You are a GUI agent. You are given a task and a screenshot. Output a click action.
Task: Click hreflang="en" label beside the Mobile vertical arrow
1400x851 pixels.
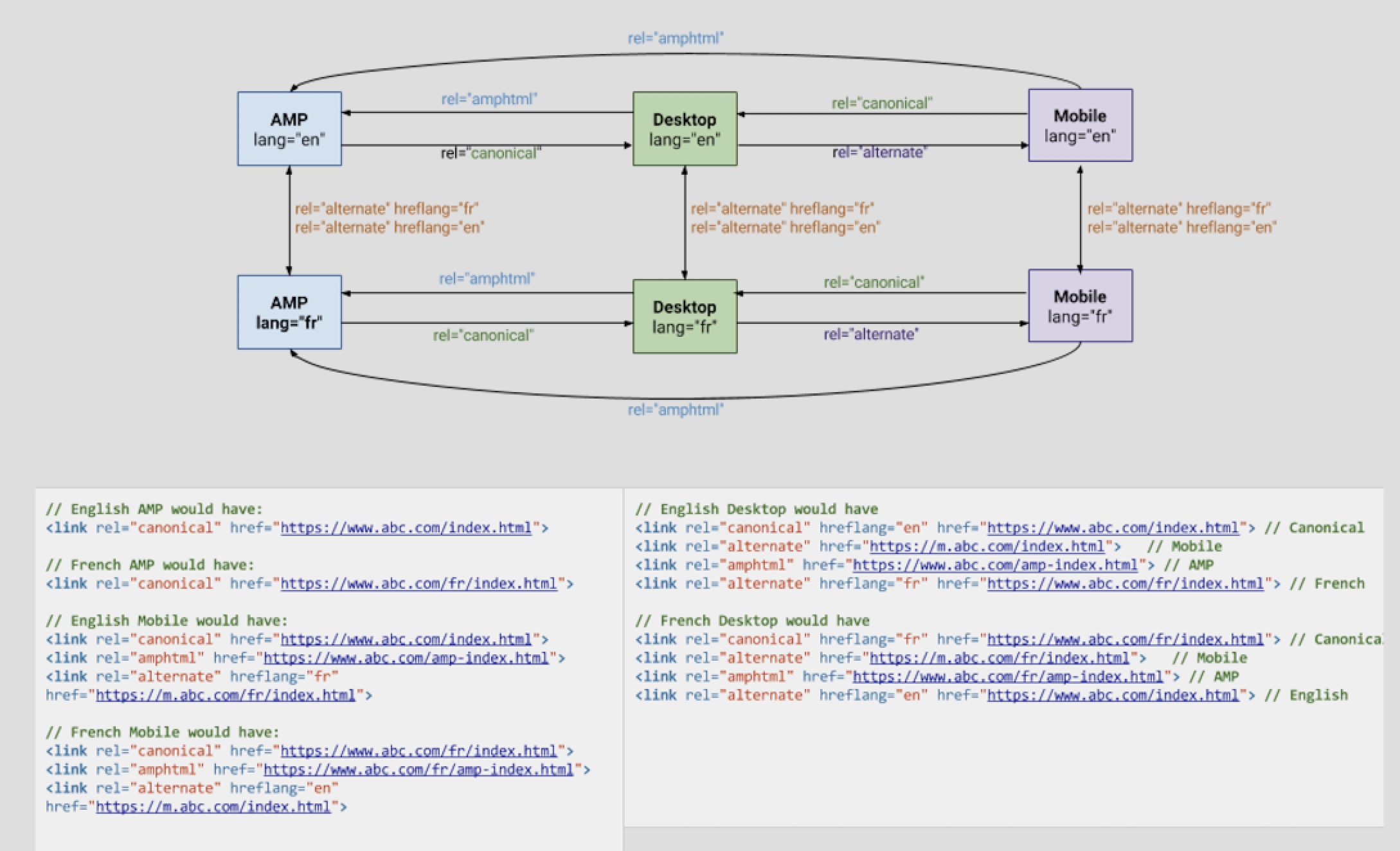coord(1182,228)
